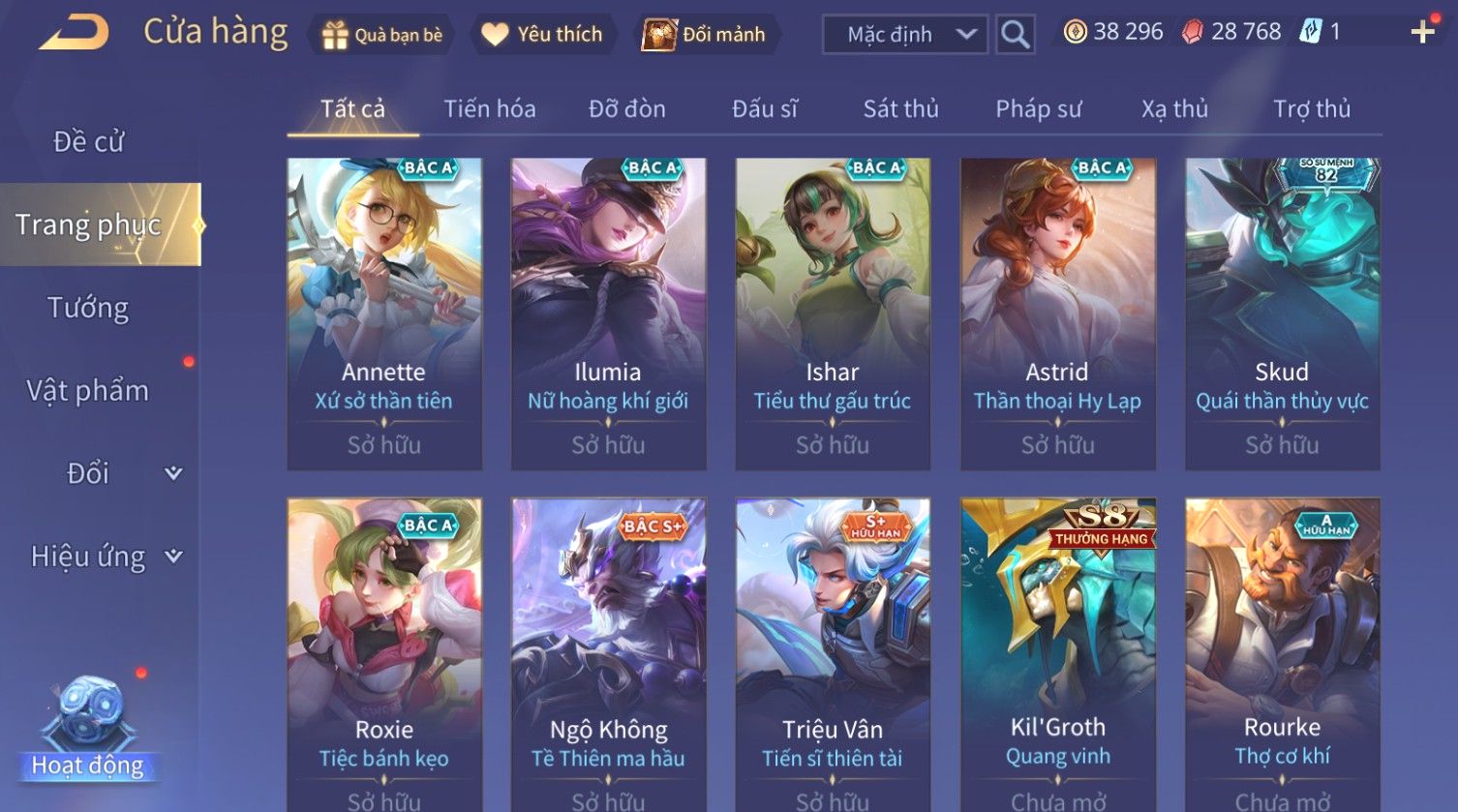Open Quà bạn bè gift icon
The image size is (1458, 812).
(x=335, y=35)
